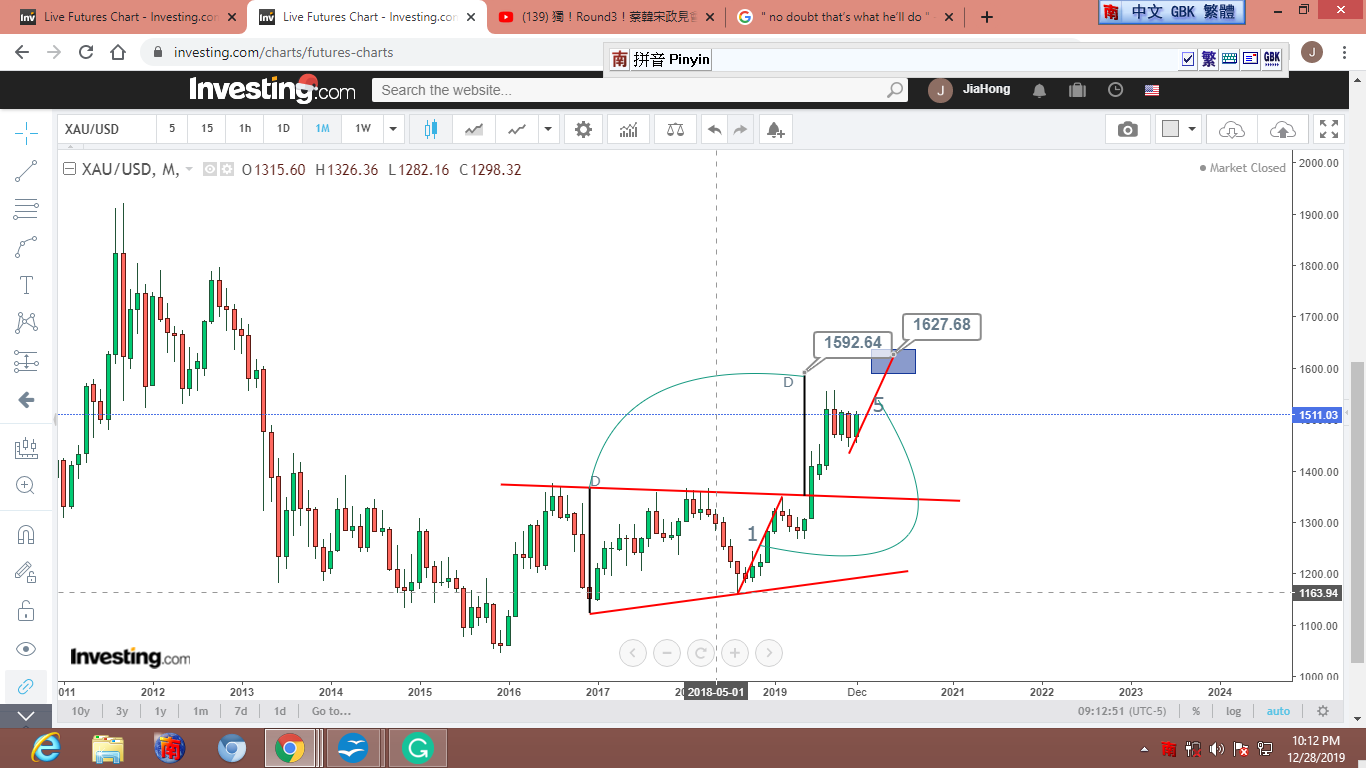Screen dimensions: 1366x768
Task: Open the prediction and measurement tool
Action: [x=26, y=361]
